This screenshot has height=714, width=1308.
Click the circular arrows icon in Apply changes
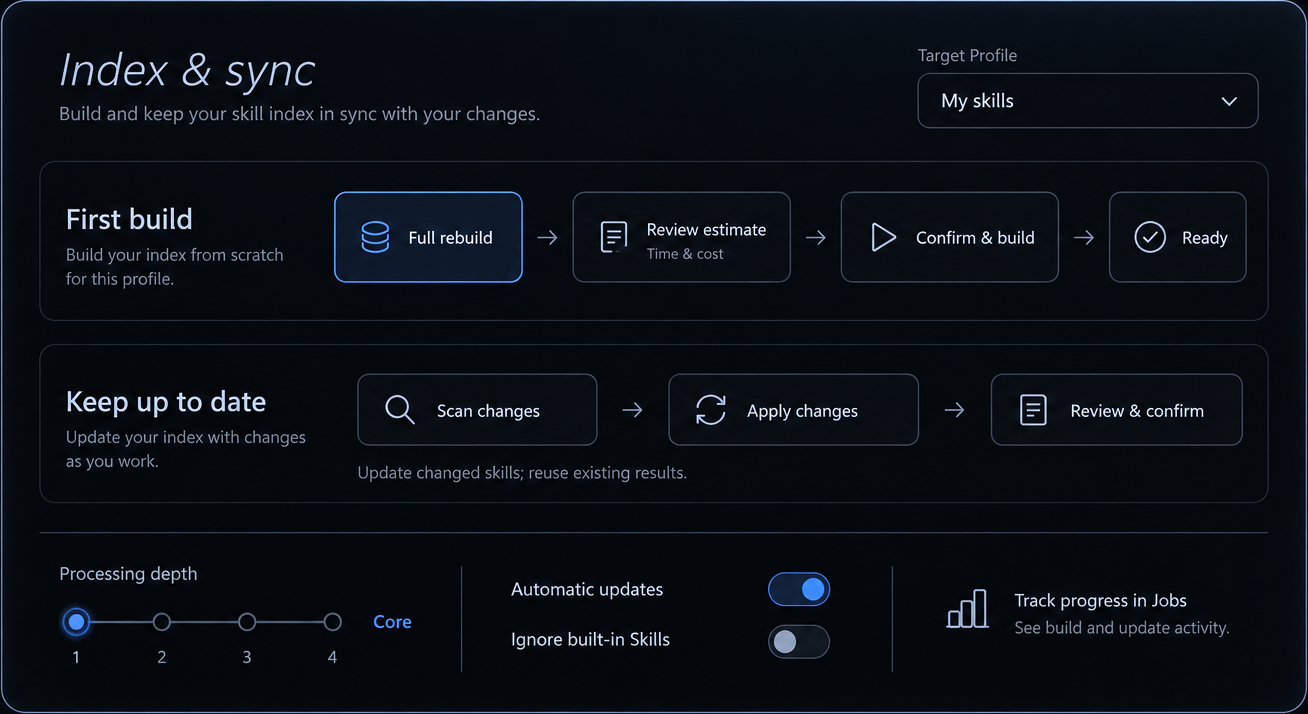coord(711,410)
